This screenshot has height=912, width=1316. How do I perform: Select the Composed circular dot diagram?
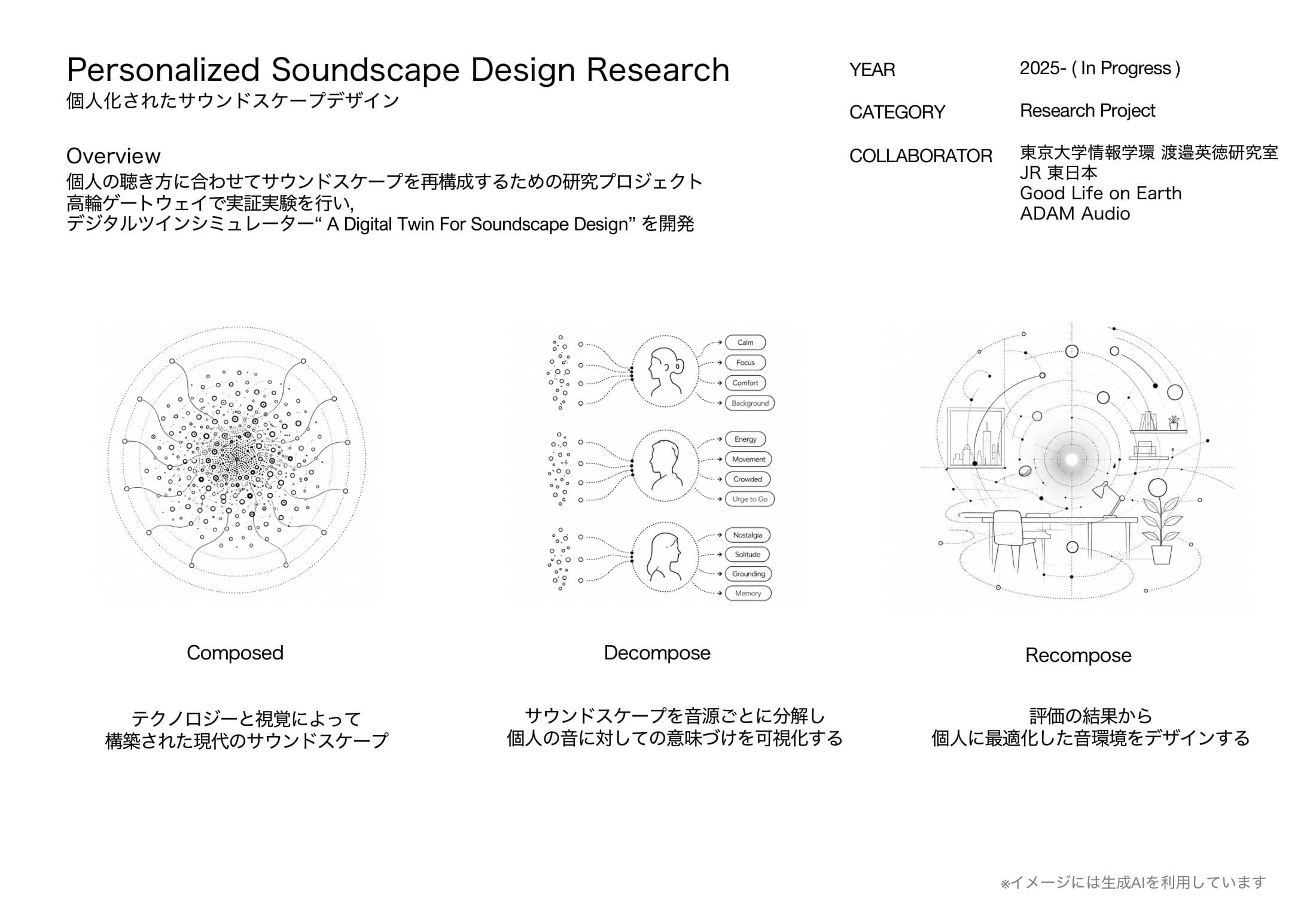pos(236,460)
